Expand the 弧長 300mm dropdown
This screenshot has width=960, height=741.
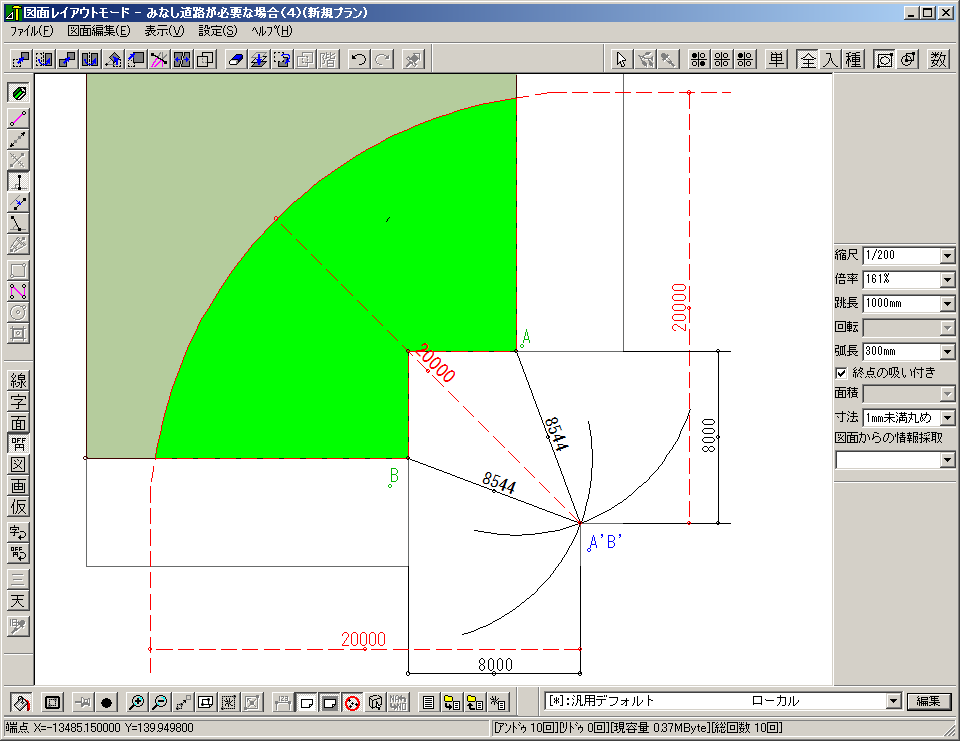coord(947,352)
